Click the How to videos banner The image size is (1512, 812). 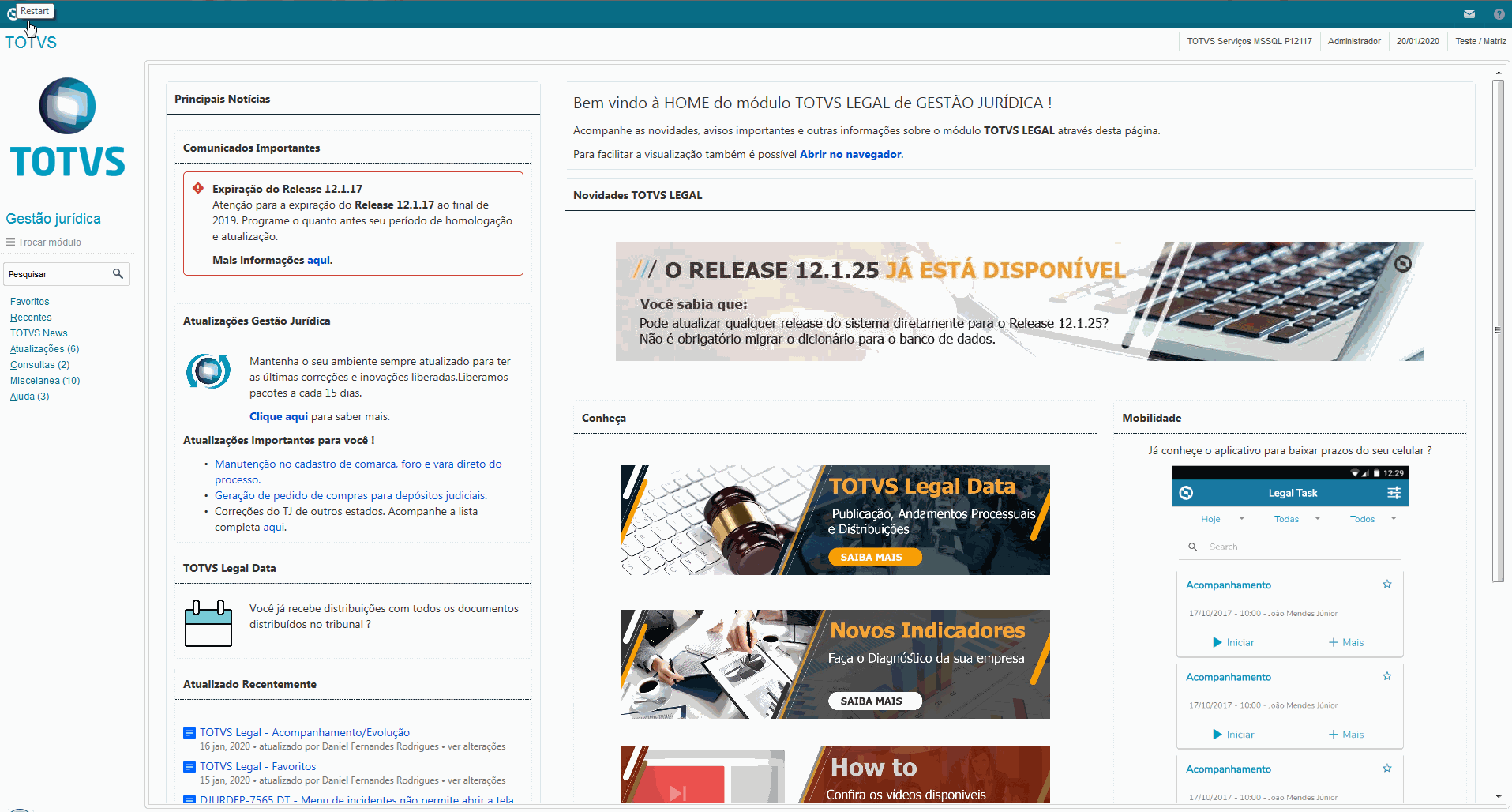[x=835, y=775]
